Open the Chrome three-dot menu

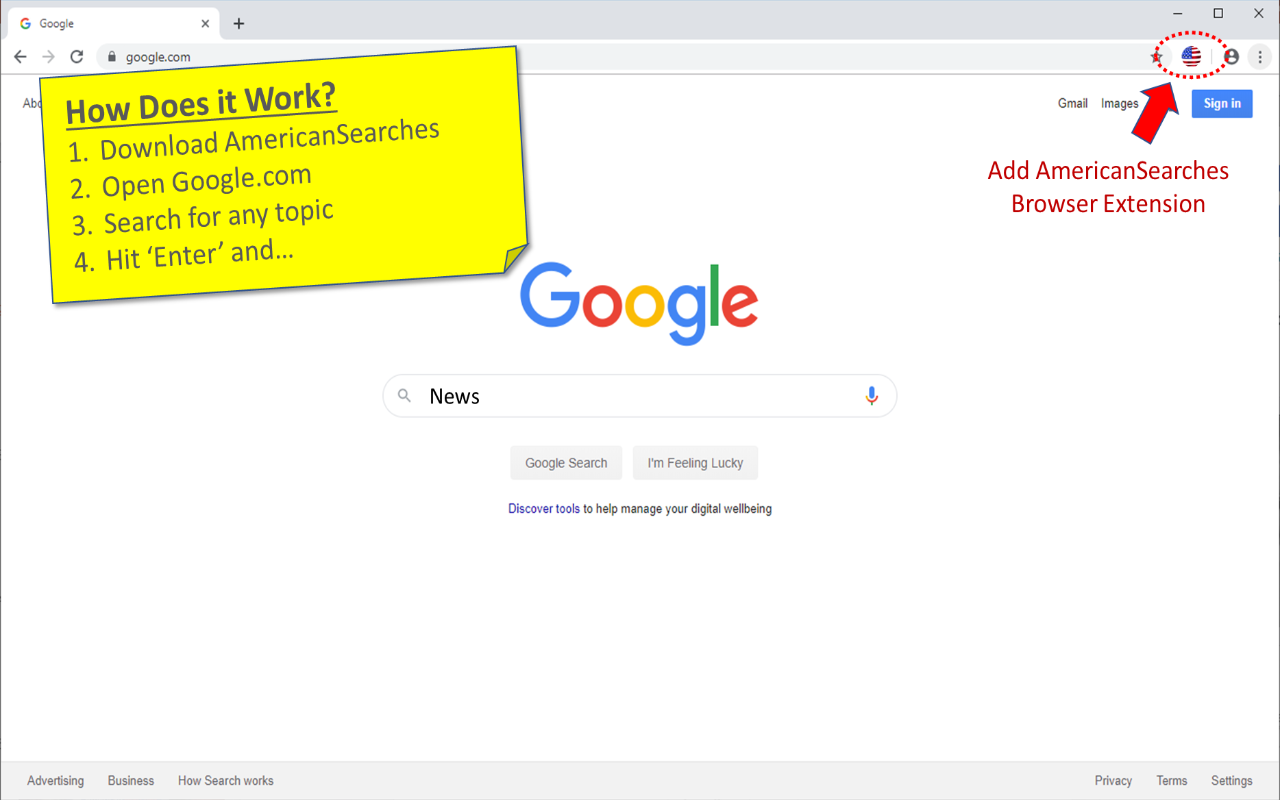pos(1259,56)
